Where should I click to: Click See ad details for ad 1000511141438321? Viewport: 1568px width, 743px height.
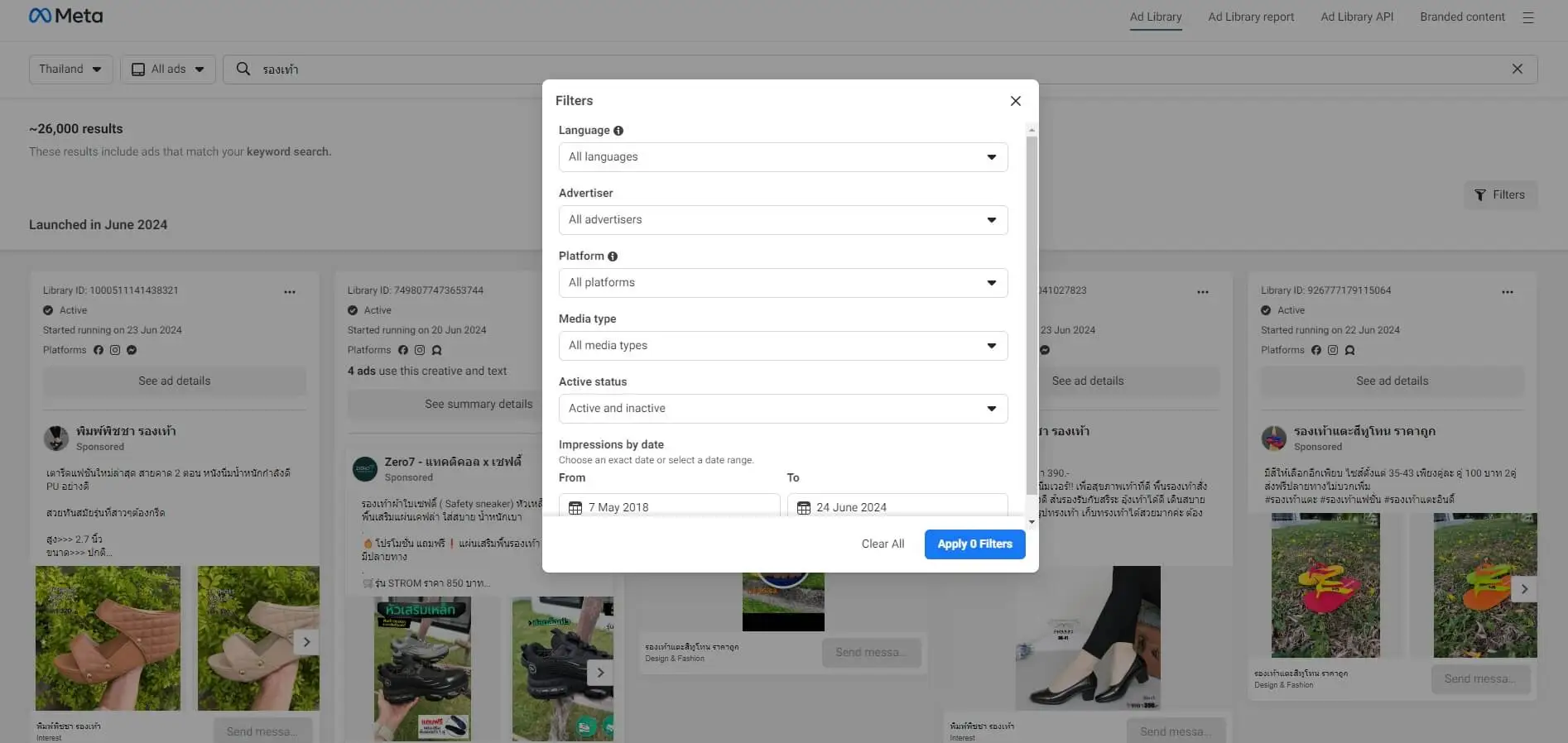[175, 381]
